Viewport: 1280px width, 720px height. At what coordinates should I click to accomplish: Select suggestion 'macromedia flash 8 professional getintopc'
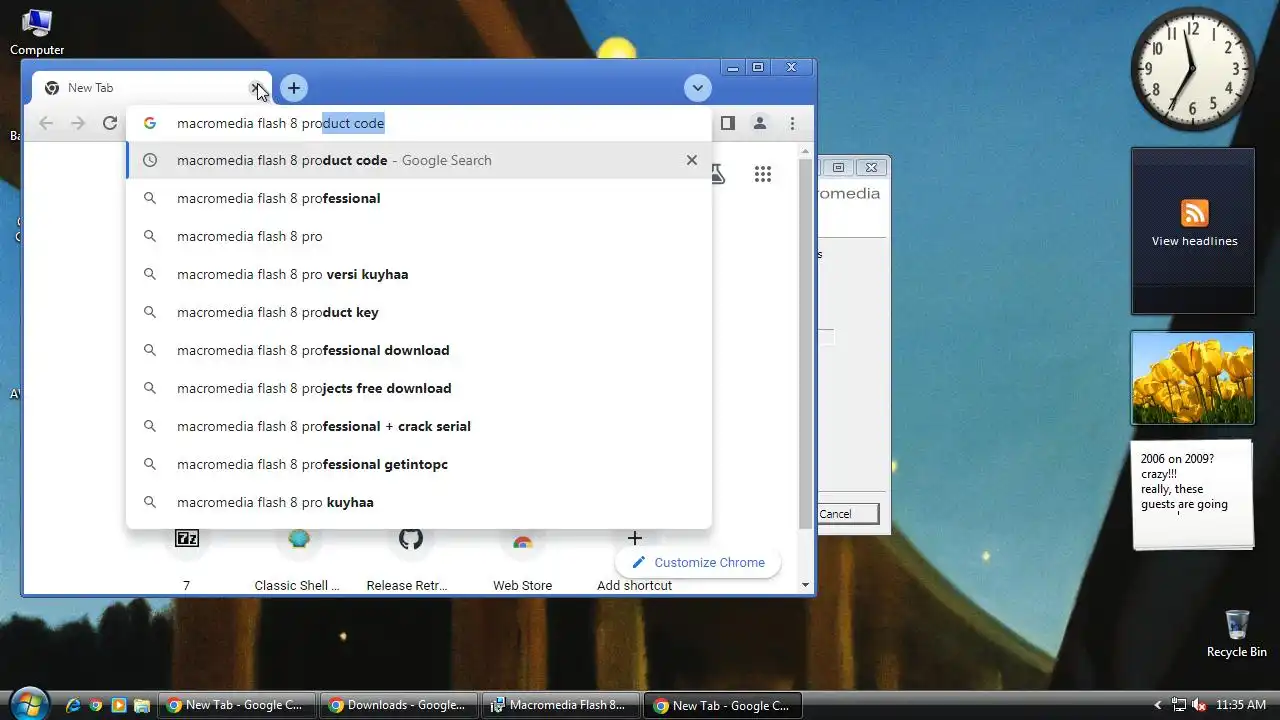419,464
